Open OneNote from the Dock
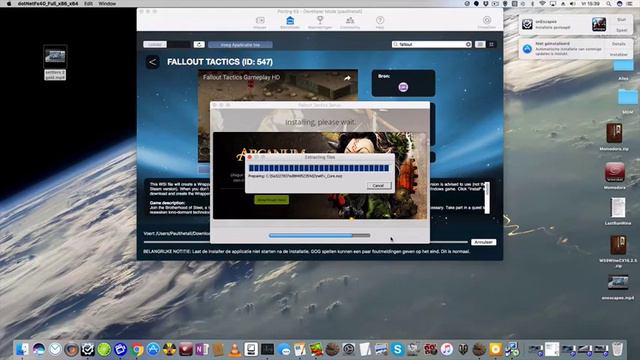Viewport: 640px width, 360px height. pyautogui.click(x=202, y=349)
